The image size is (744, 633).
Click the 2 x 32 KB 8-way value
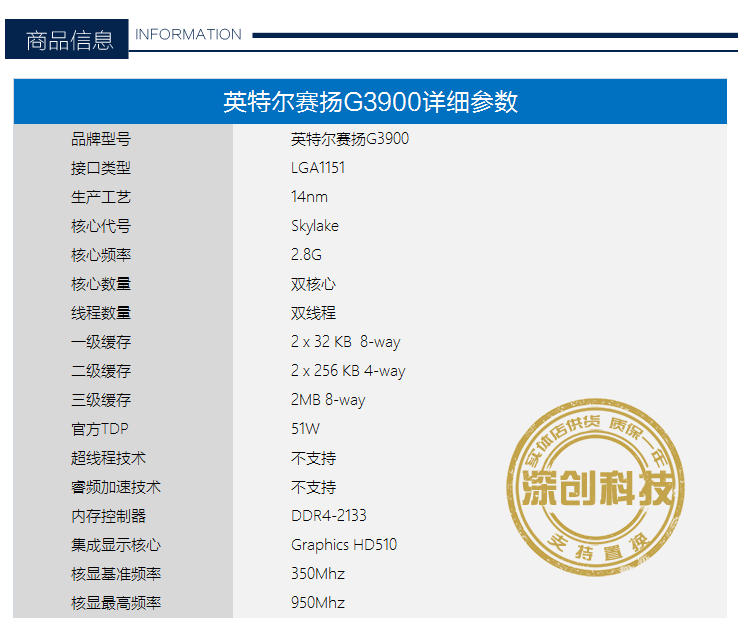[345, 342]
